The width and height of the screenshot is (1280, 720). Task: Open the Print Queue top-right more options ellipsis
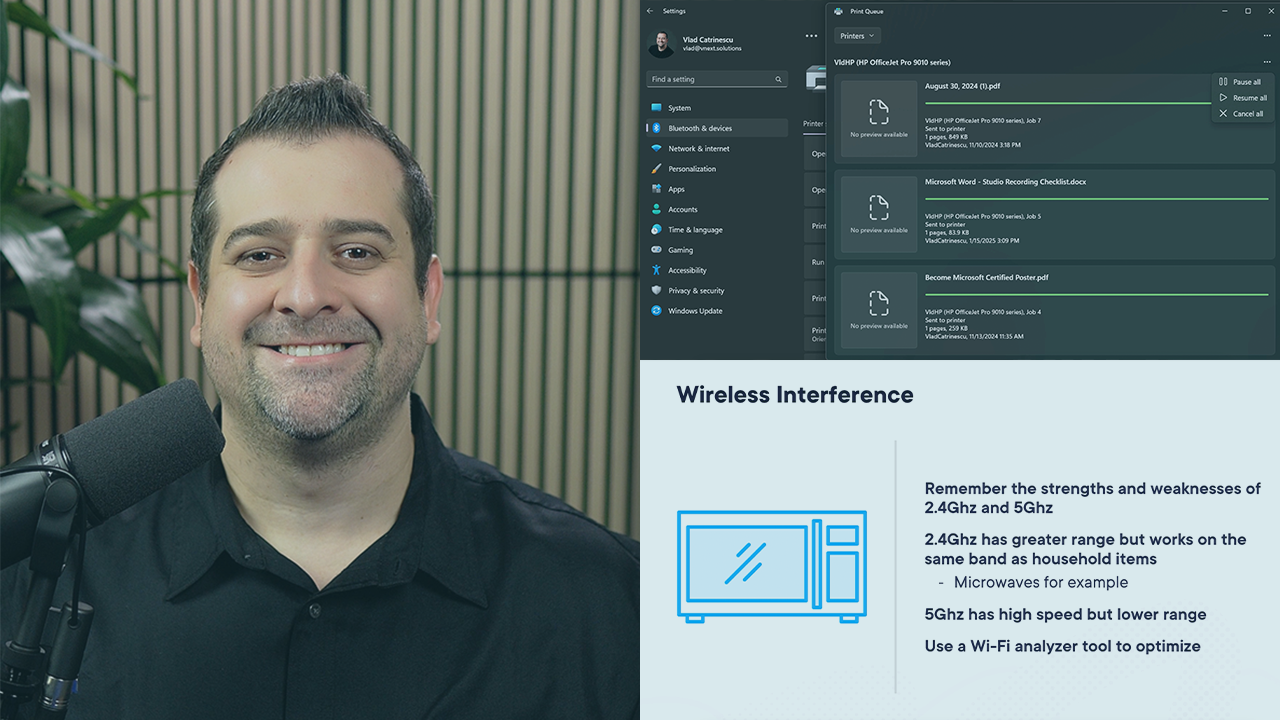coord(1267,36)
